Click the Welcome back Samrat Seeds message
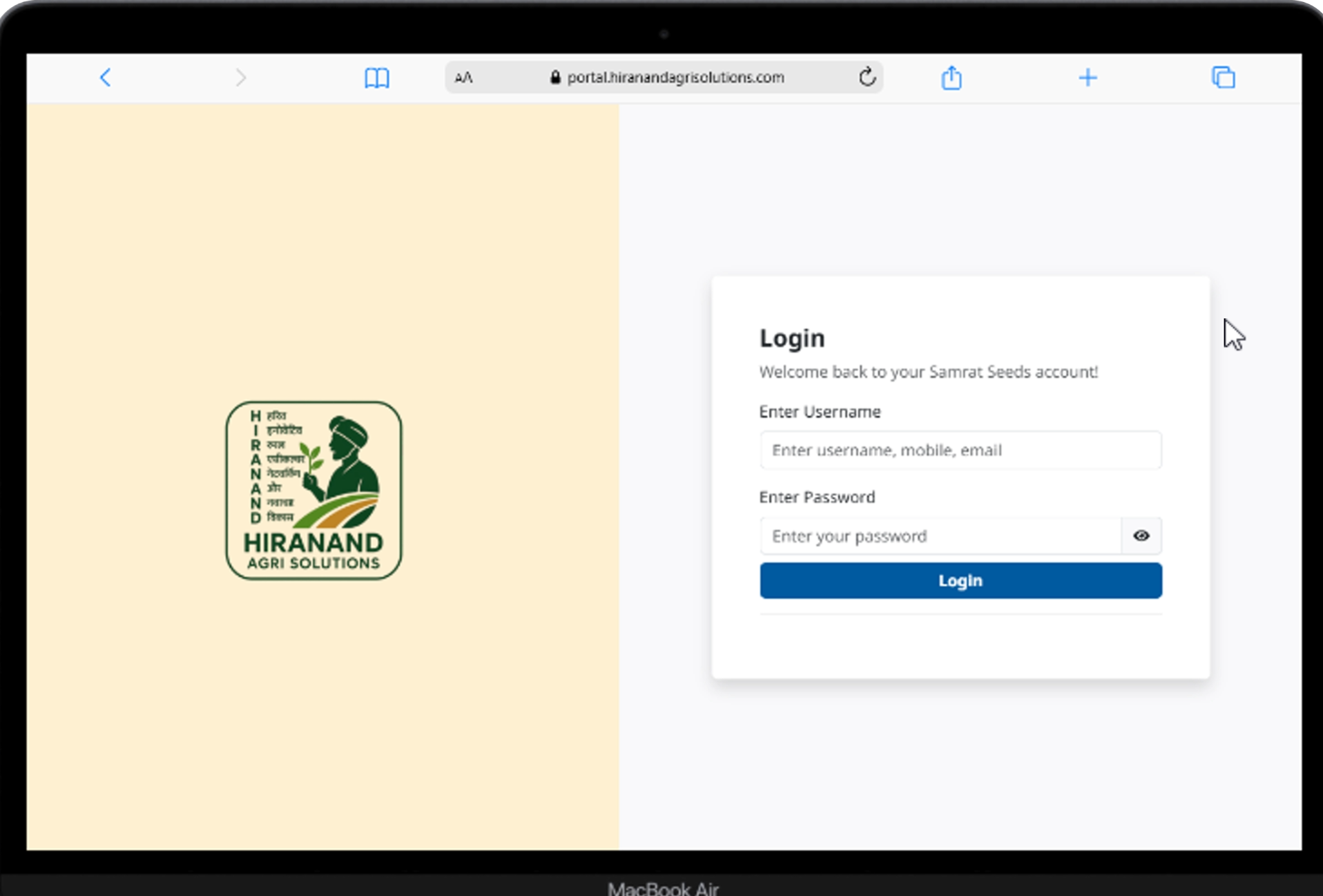1323x896 pixels. [928, 372]
